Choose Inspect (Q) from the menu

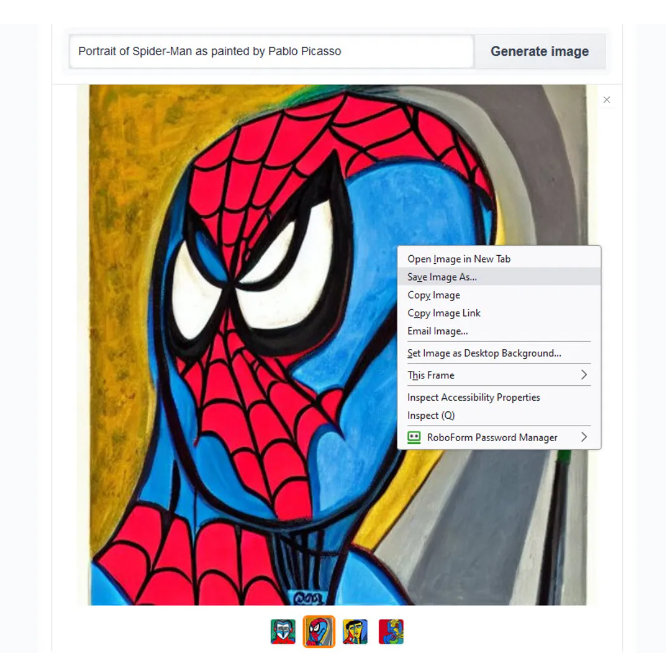point(499,415)
